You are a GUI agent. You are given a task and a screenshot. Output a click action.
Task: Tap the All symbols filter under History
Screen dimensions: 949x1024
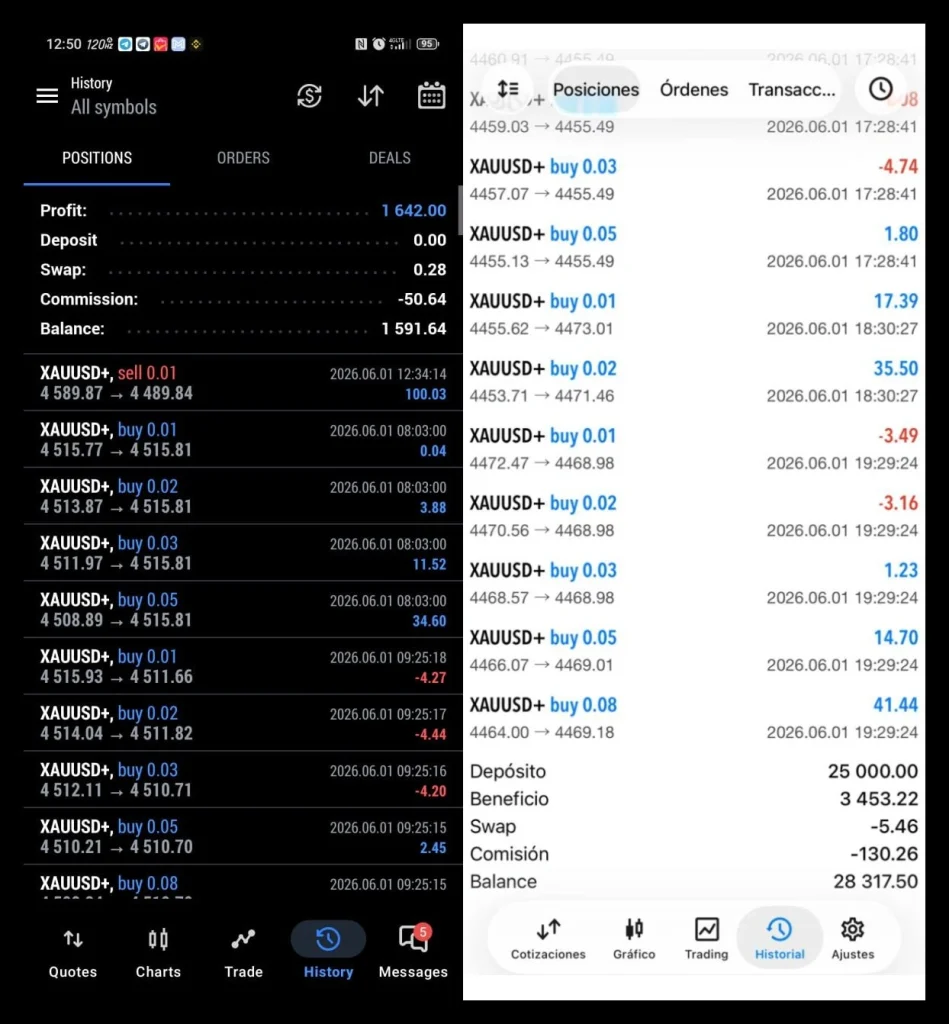pos(114,107)
